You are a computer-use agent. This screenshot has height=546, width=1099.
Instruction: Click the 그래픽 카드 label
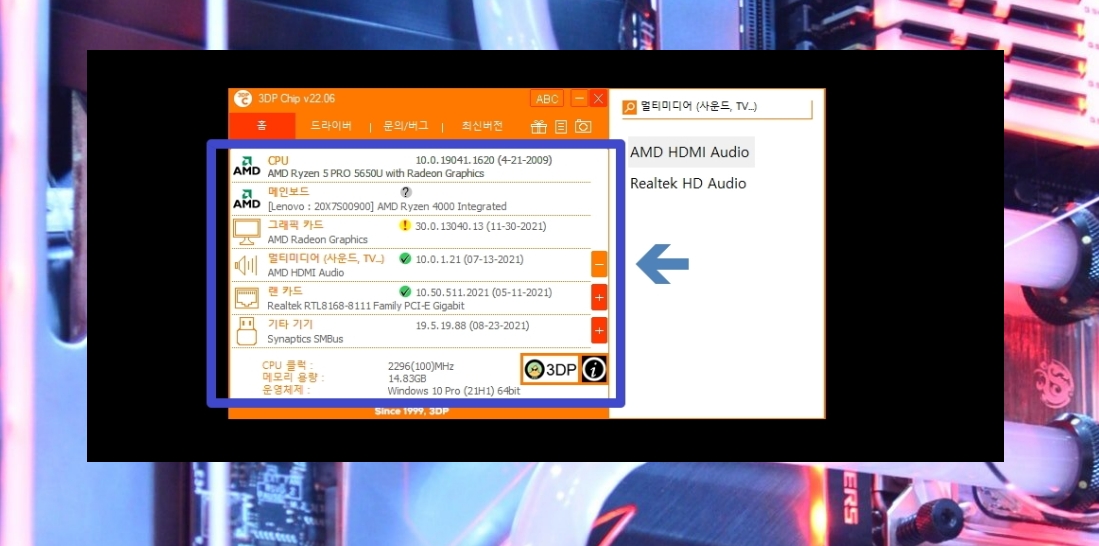click(295, 225)
